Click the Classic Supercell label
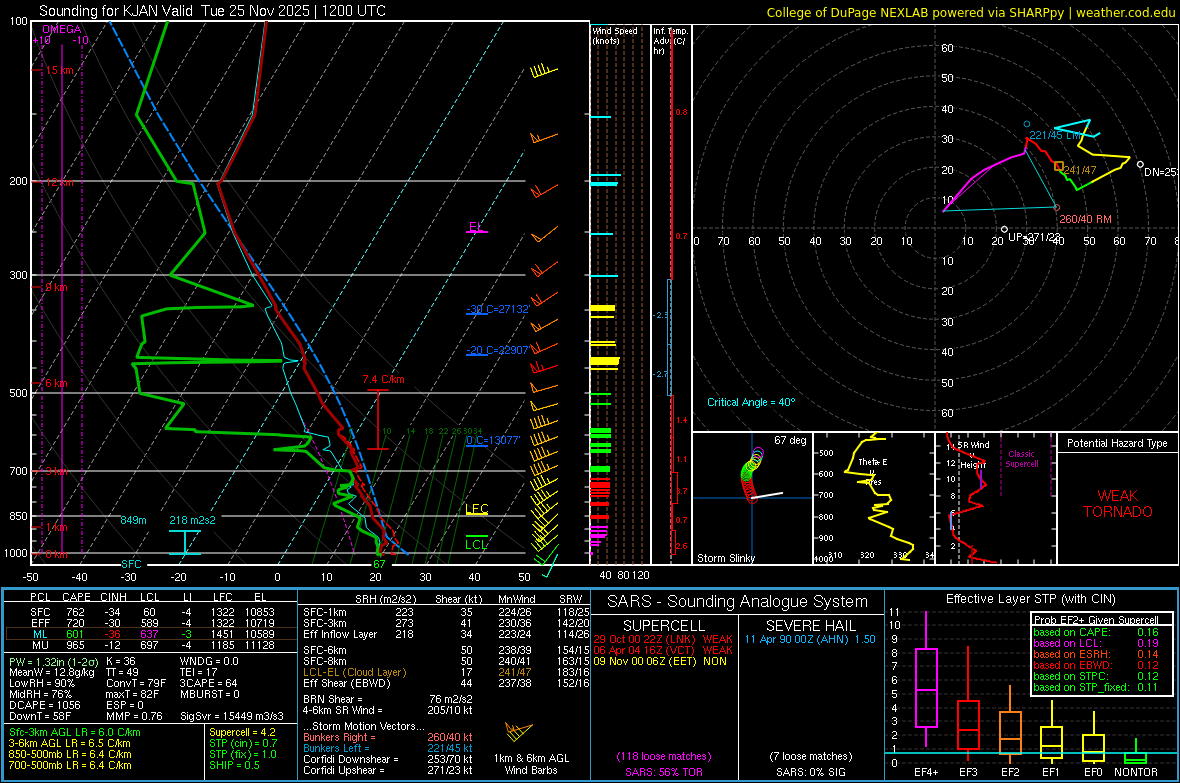 coord(1021,459)
